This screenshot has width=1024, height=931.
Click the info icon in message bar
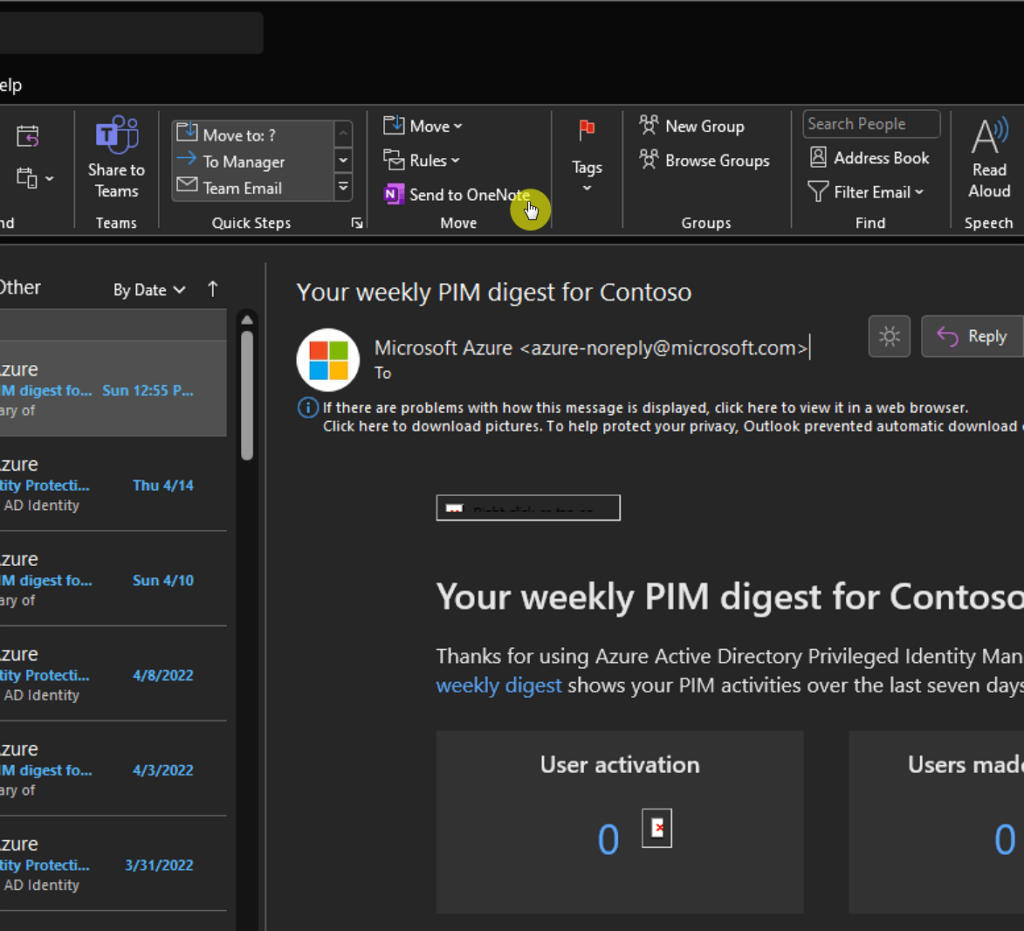[308, 408]
